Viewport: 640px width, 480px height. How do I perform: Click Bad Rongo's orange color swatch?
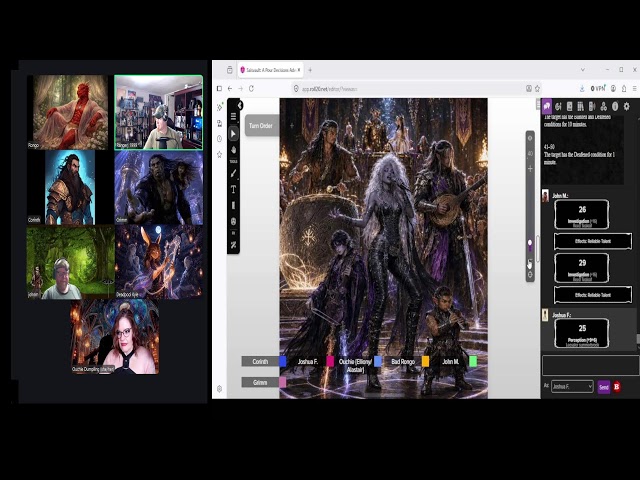pos(425,361)
